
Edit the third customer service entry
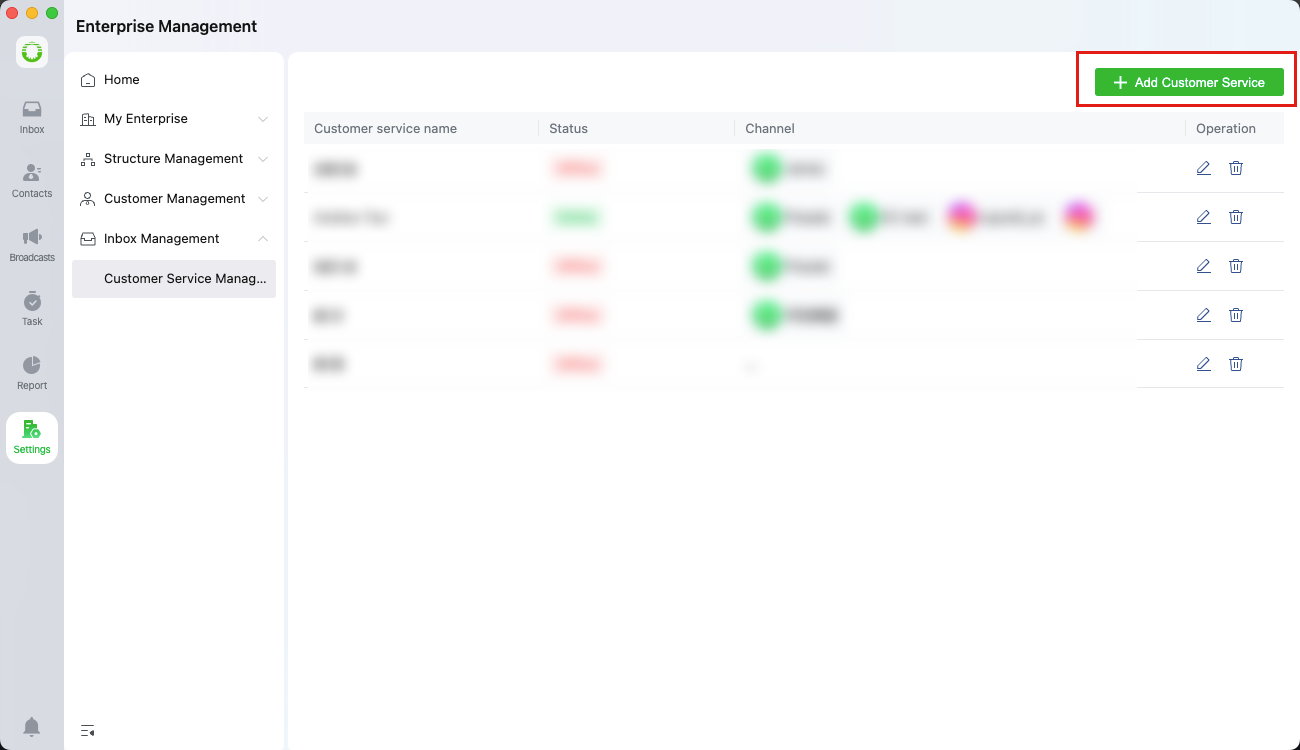click(1203, 266)
